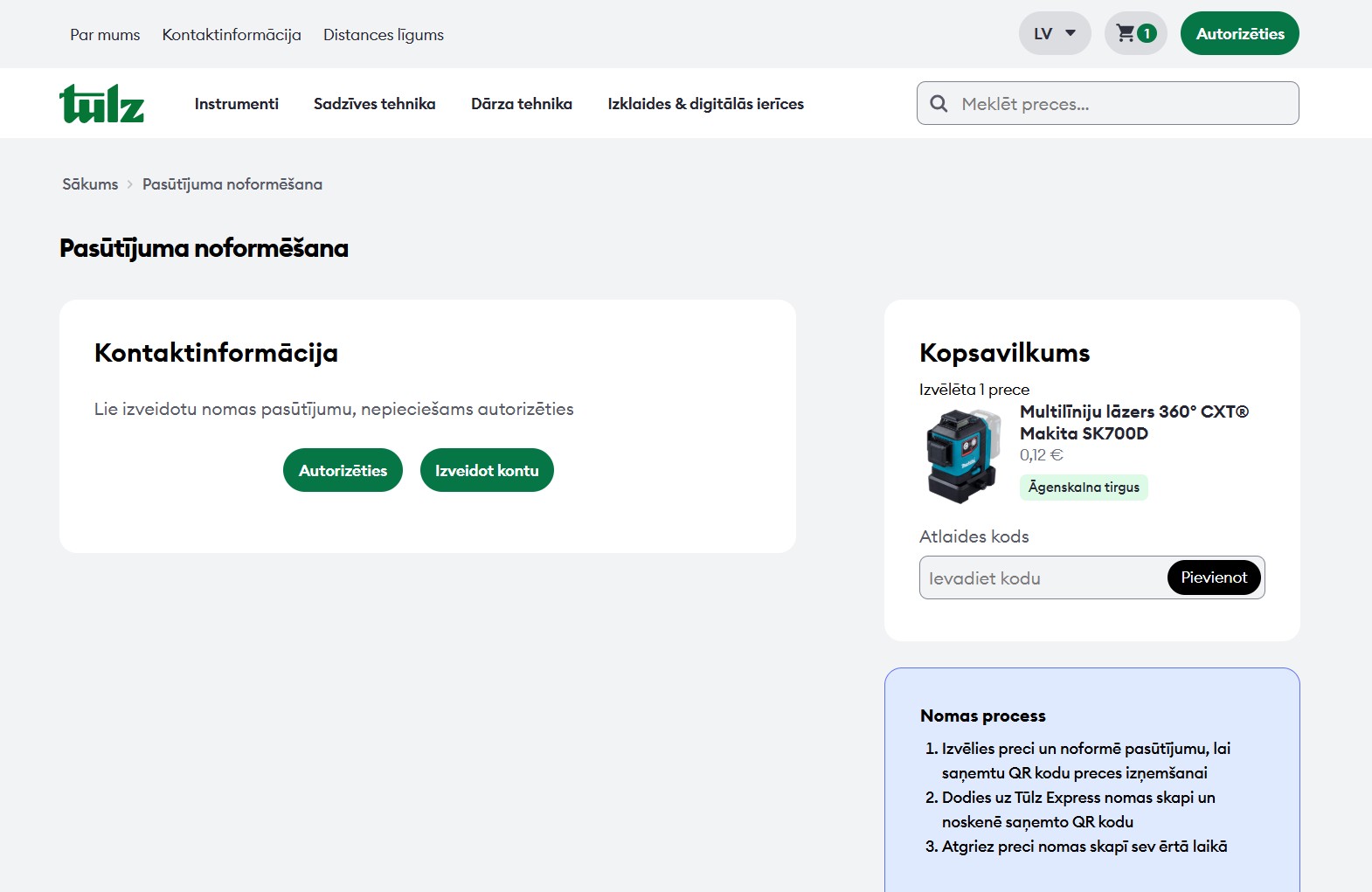Go to Sākums breadcrumb
Viewport: 1372px width, 892px height.
(90, 184)
